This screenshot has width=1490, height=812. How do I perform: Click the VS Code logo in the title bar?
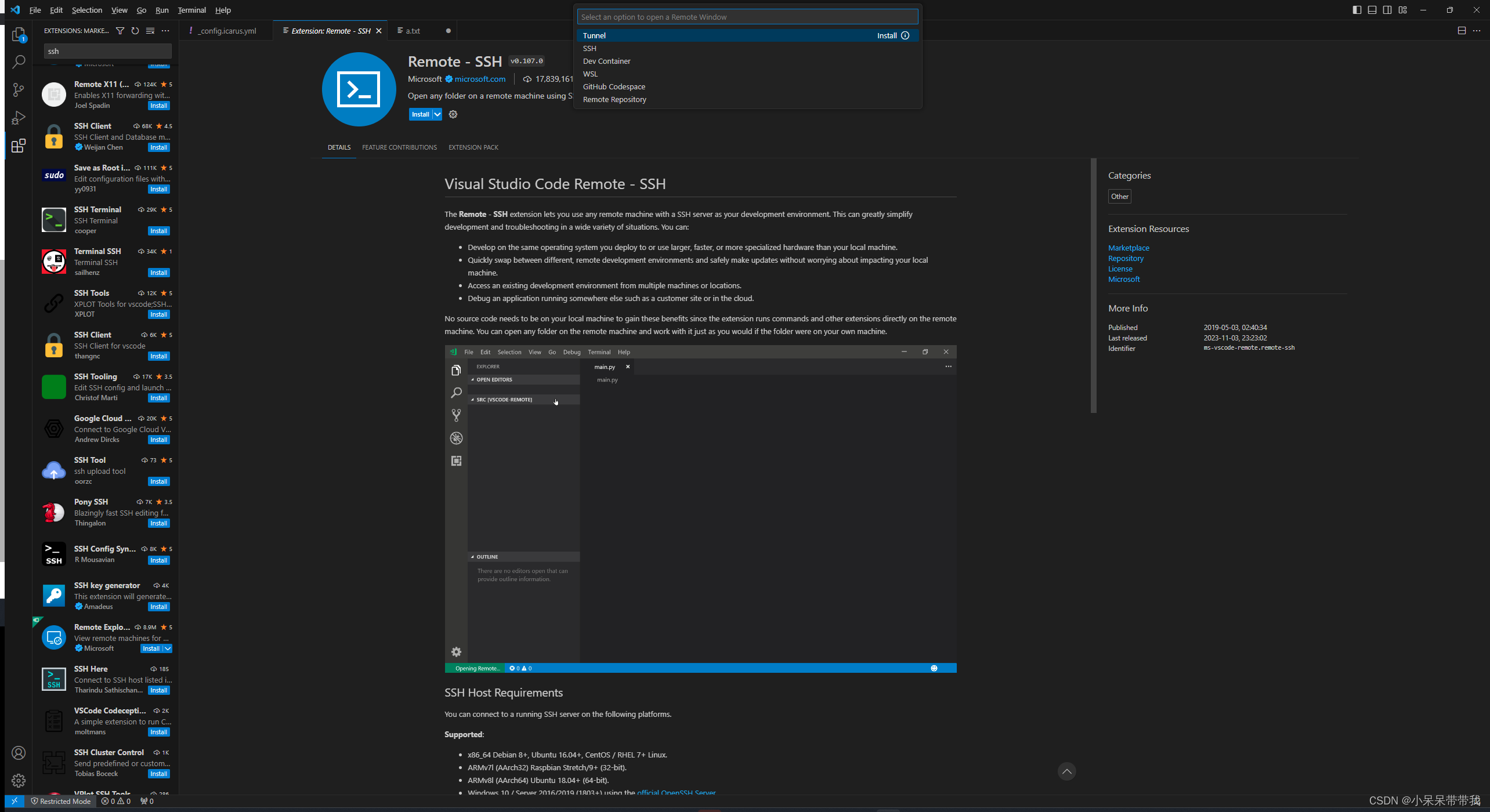(x=15, y=10)
